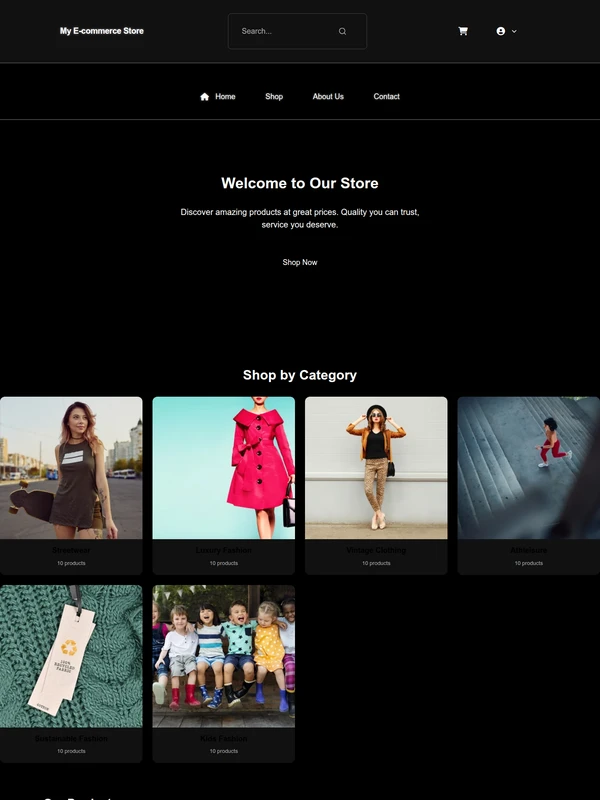Open the Streetwear category image
Viewport: 600px width, 800px height.
(71, 468)
